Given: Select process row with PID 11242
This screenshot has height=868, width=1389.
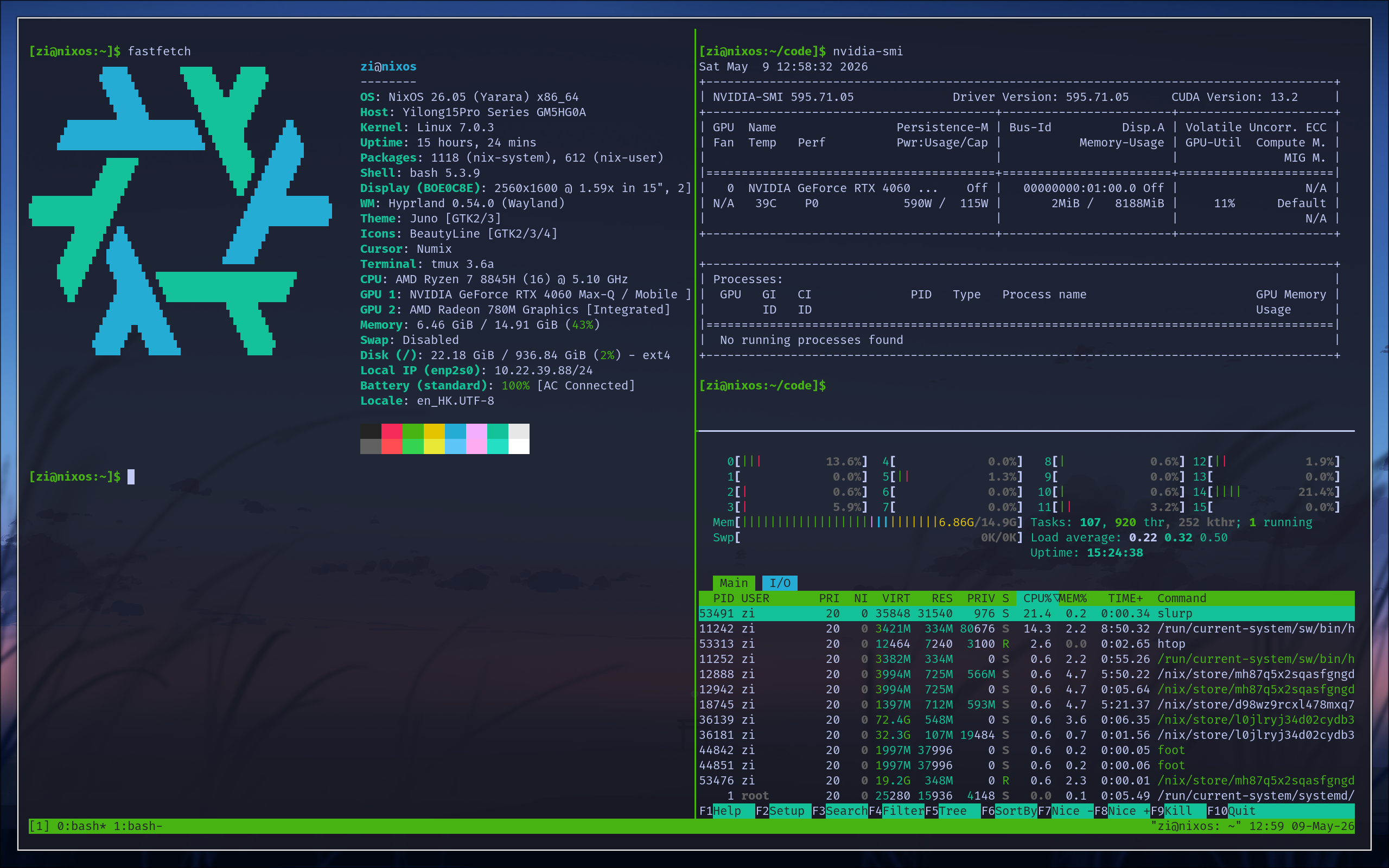Looking at the screenshot, I should [x=1027, y=629].
